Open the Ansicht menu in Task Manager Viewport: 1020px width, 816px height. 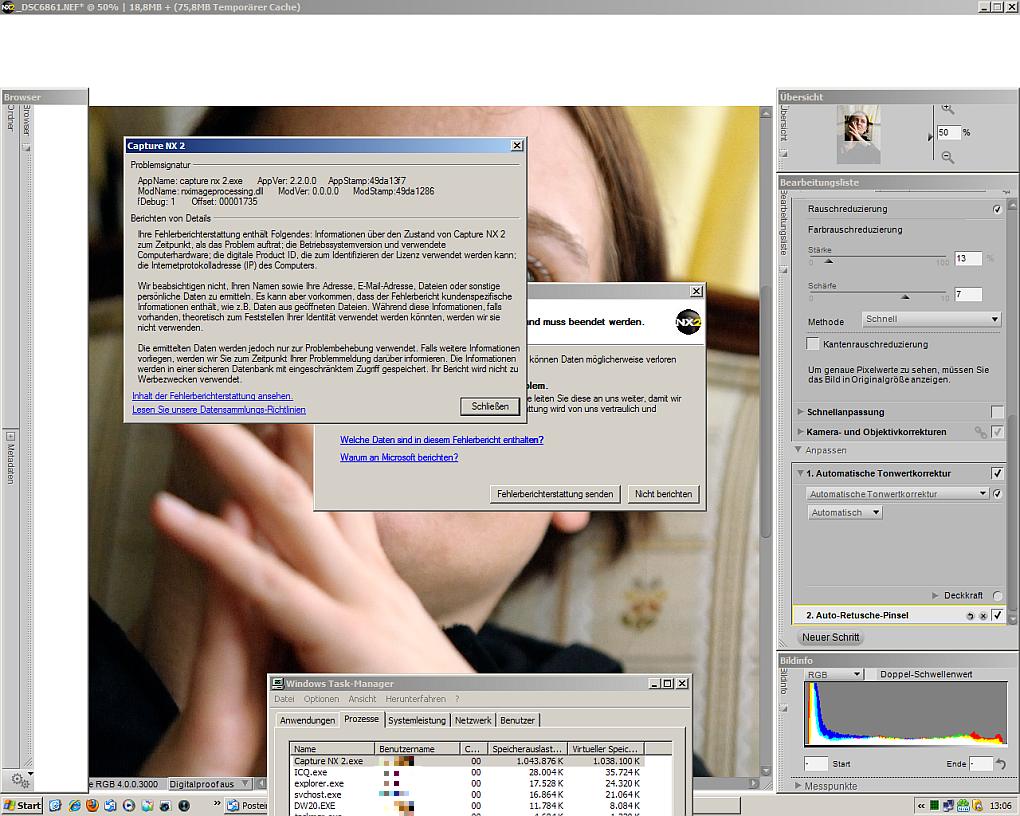point(362,699)
